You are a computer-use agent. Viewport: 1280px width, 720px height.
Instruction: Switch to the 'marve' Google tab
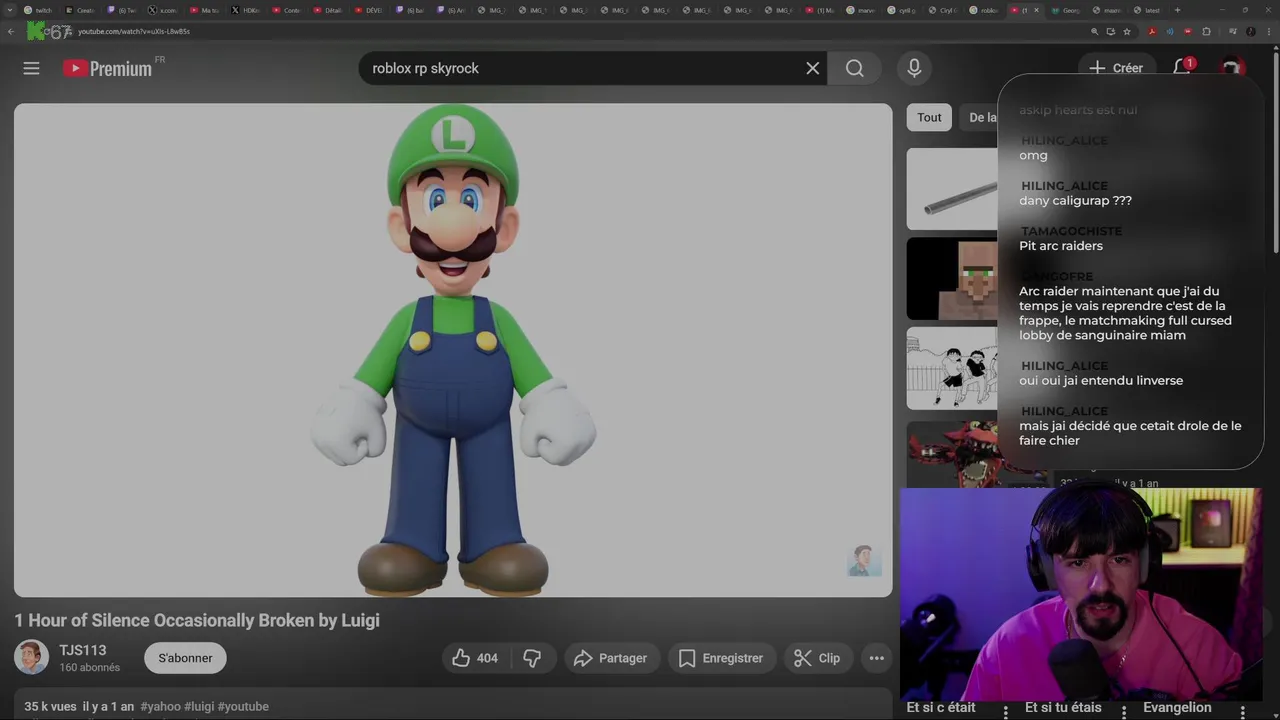(862, 10)
